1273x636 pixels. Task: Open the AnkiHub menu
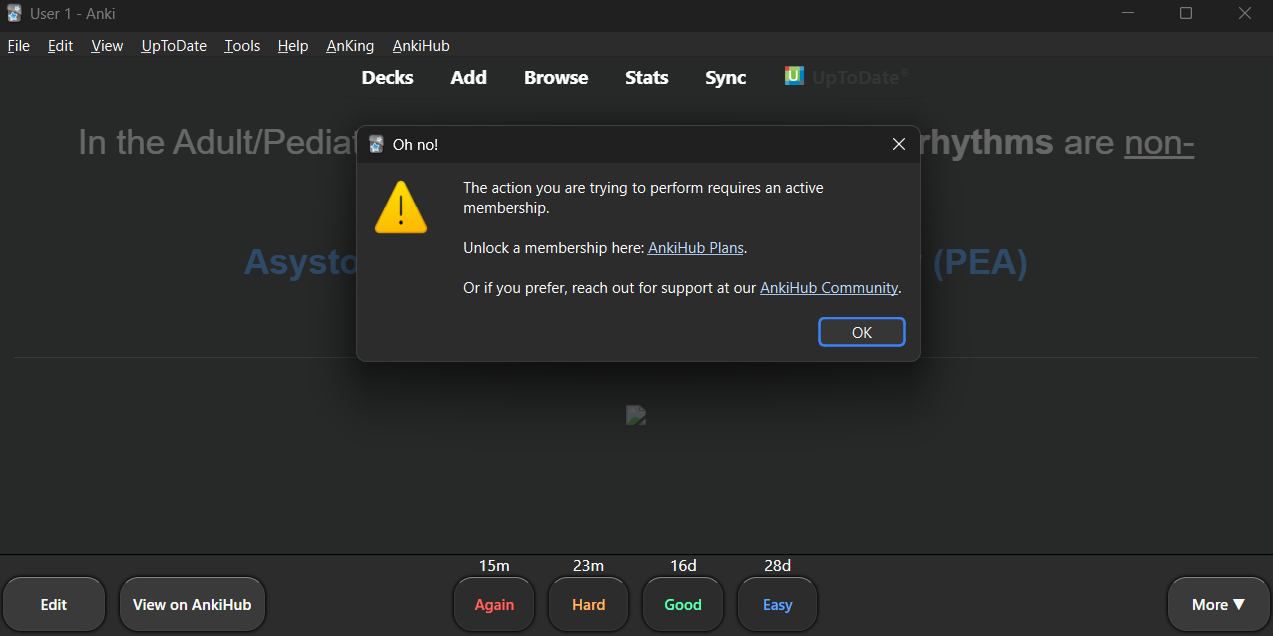[x=421, y=46]
